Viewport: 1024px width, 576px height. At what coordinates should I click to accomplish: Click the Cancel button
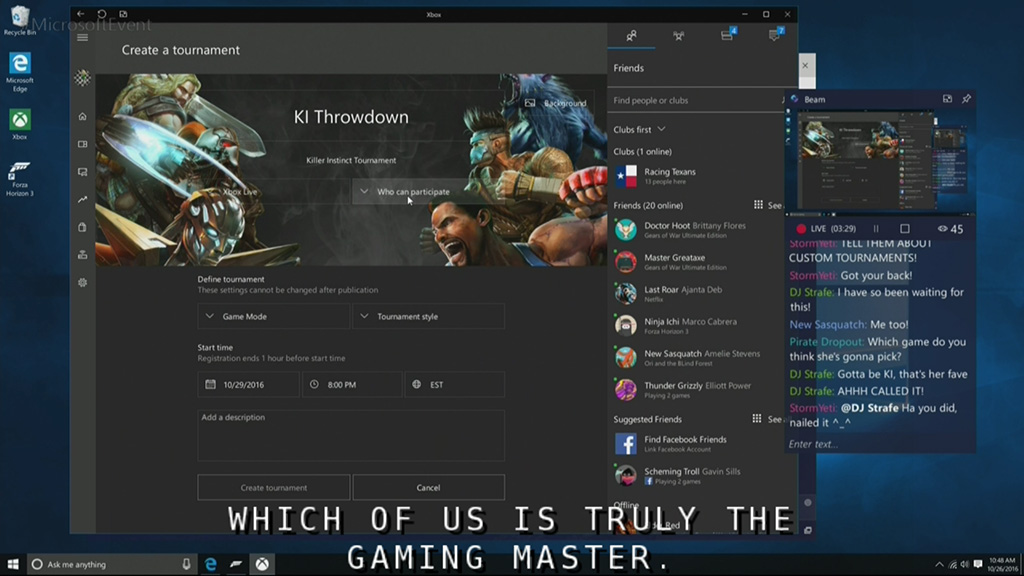point(428,487)
